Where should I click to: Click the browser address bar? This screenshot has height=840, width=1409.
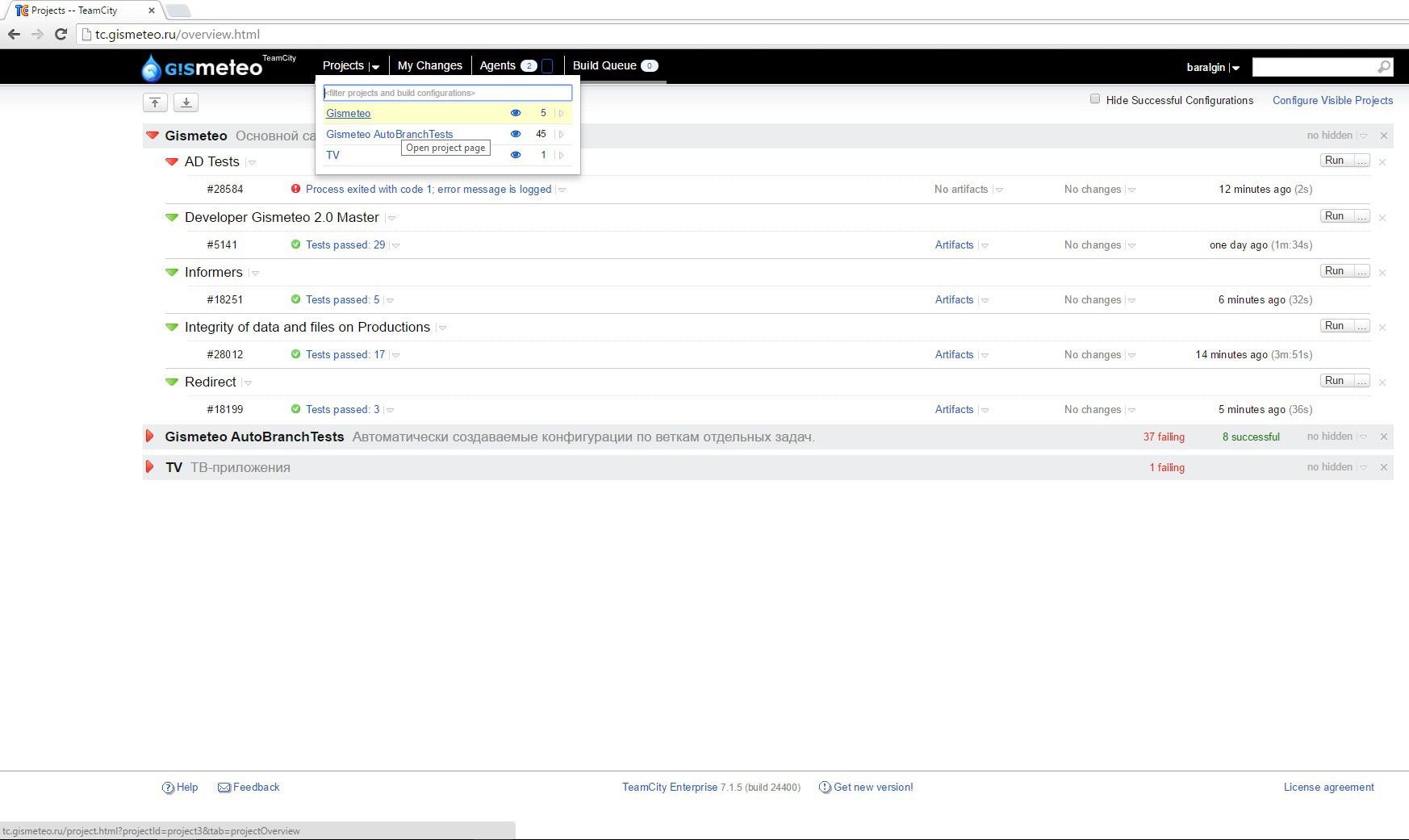coord(742,34)
